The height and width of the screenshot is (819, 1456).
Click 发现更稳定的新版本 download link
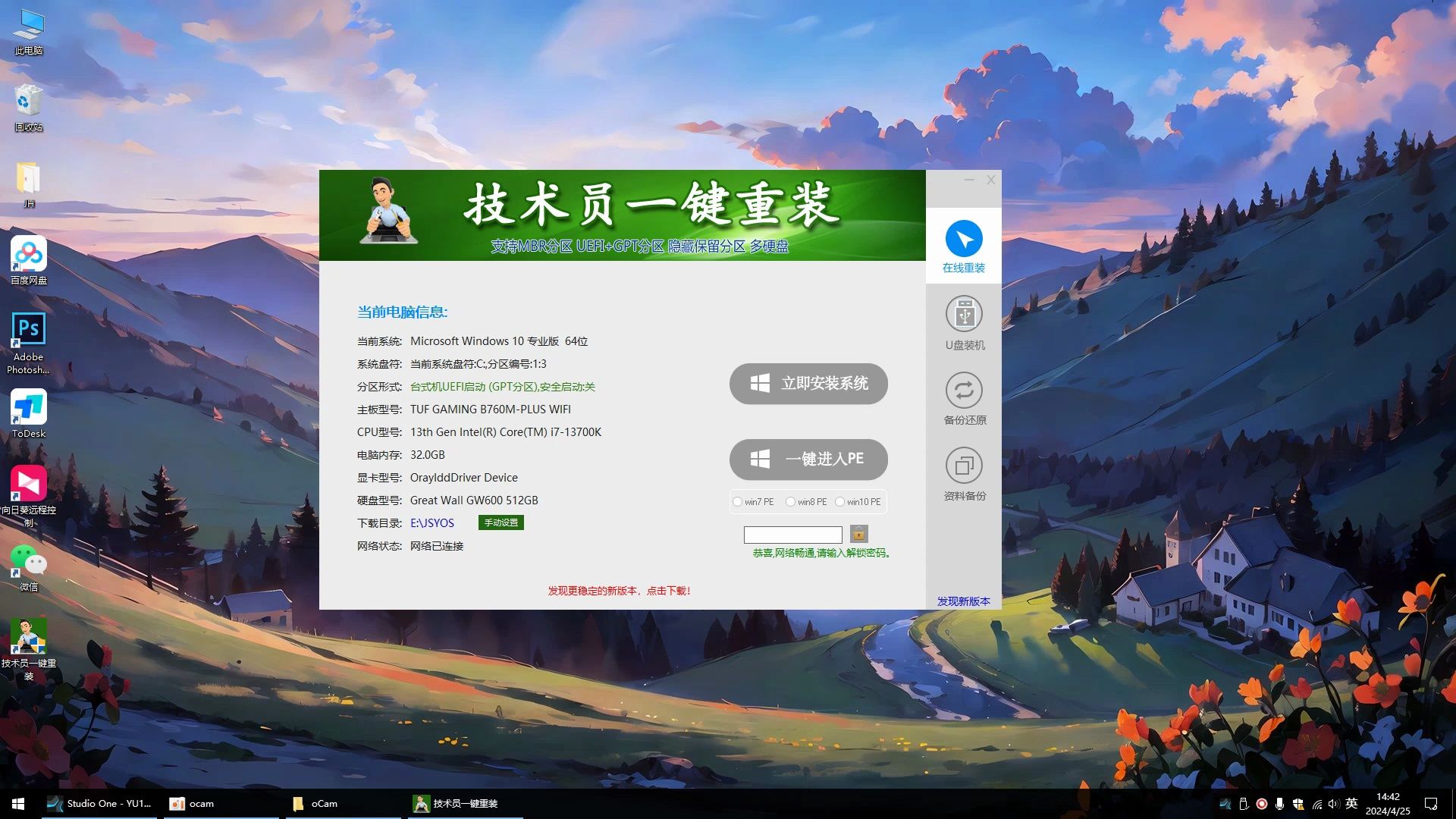pos(618,590)
